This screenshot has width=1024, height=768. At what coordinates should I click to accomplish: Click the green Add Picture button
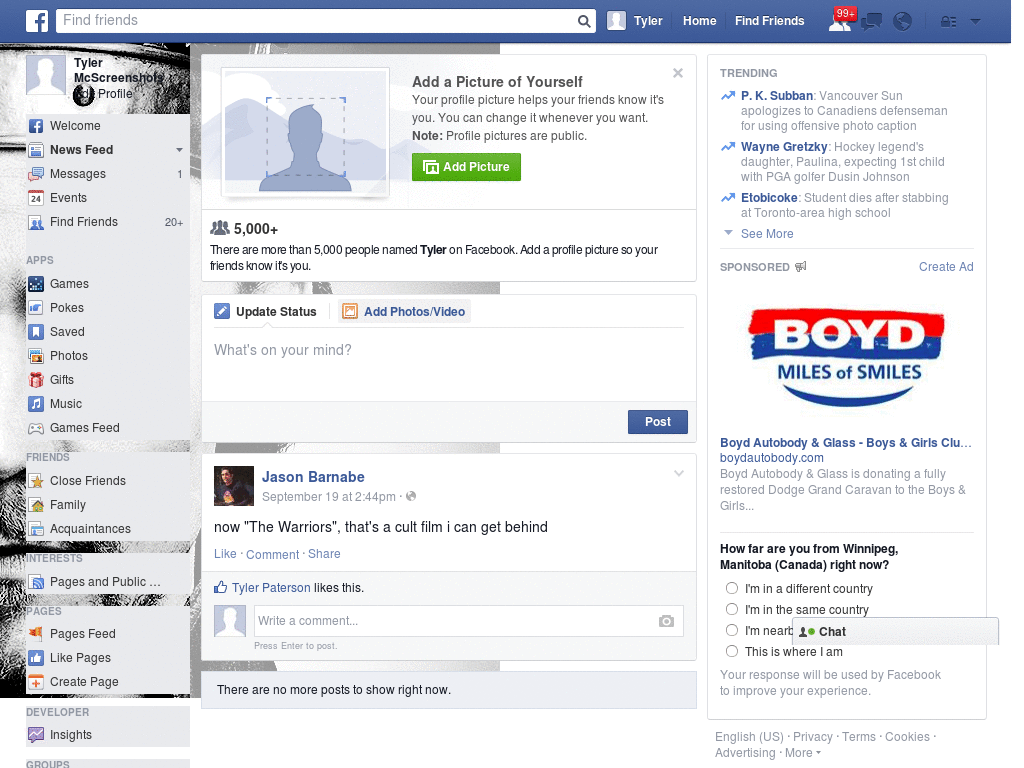[466, 167]
